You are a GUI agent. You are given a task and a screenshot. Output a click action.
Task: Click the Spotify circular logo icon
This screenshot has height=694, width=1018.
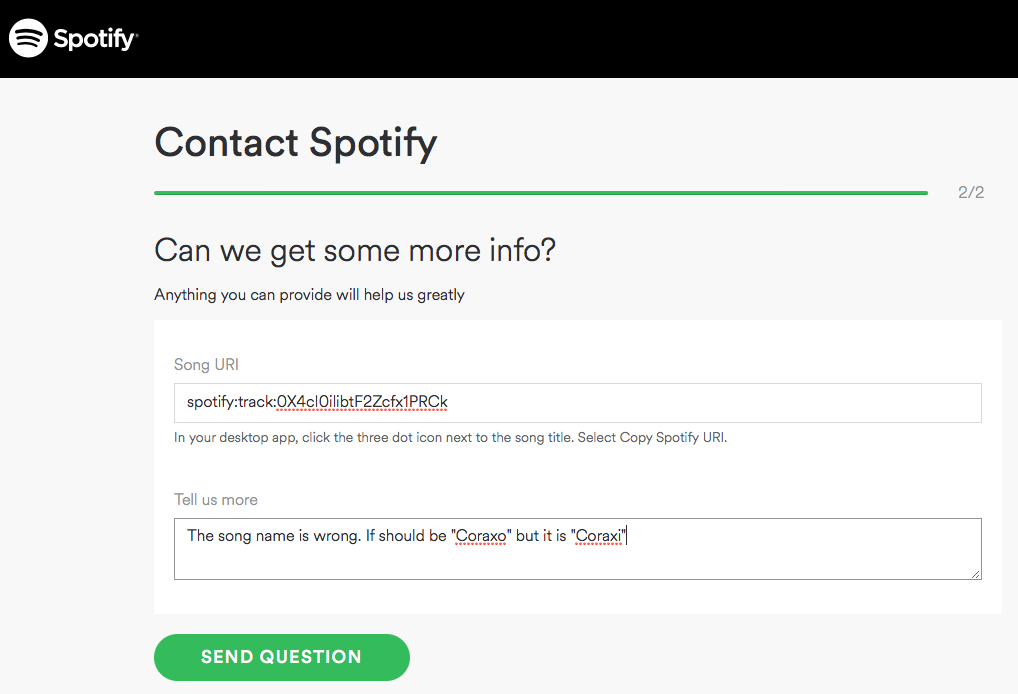click(x=29, y=38)
